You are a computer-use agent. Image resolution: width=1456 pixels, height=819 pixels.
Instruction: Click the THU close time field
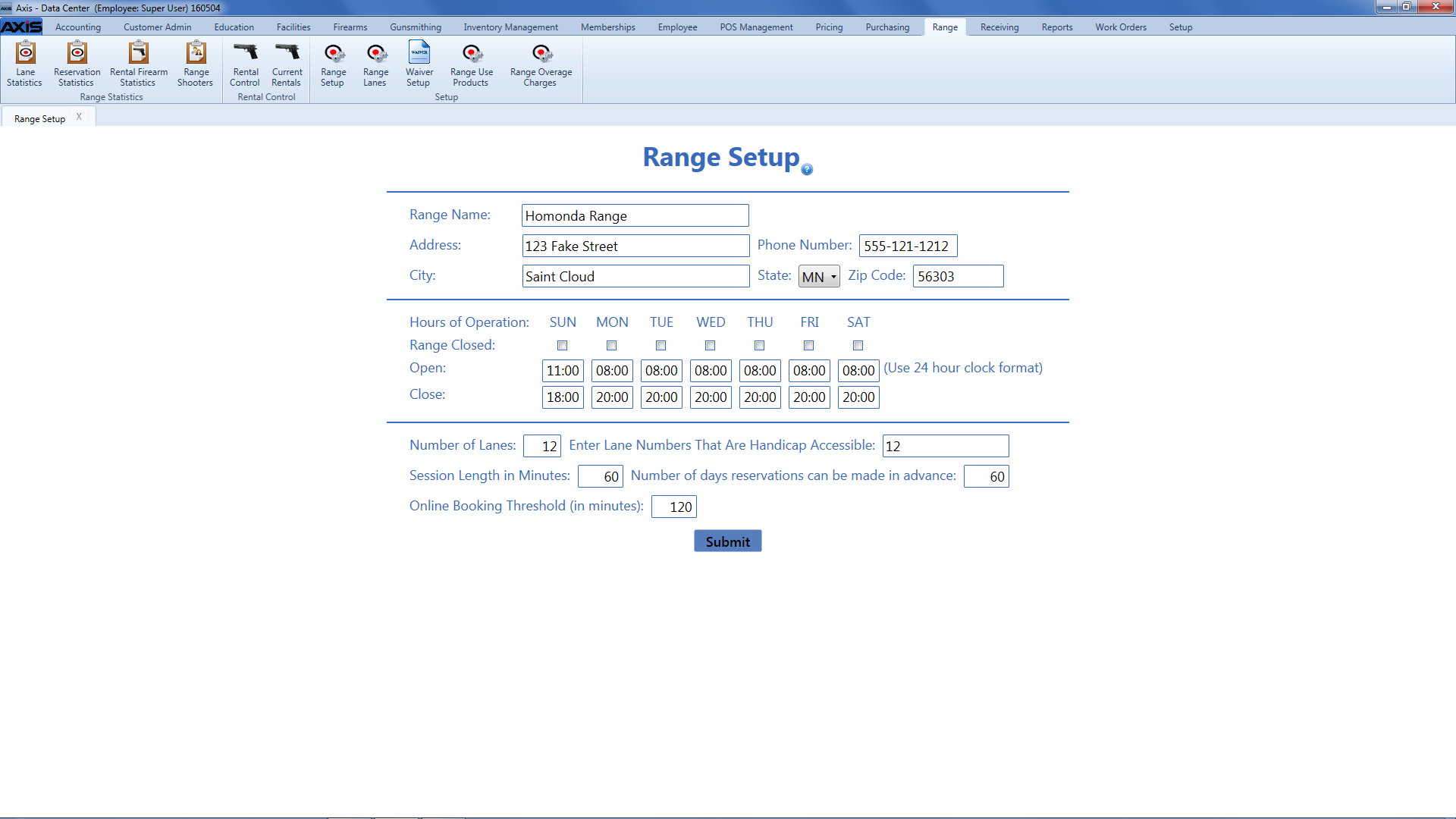[760, 397]
